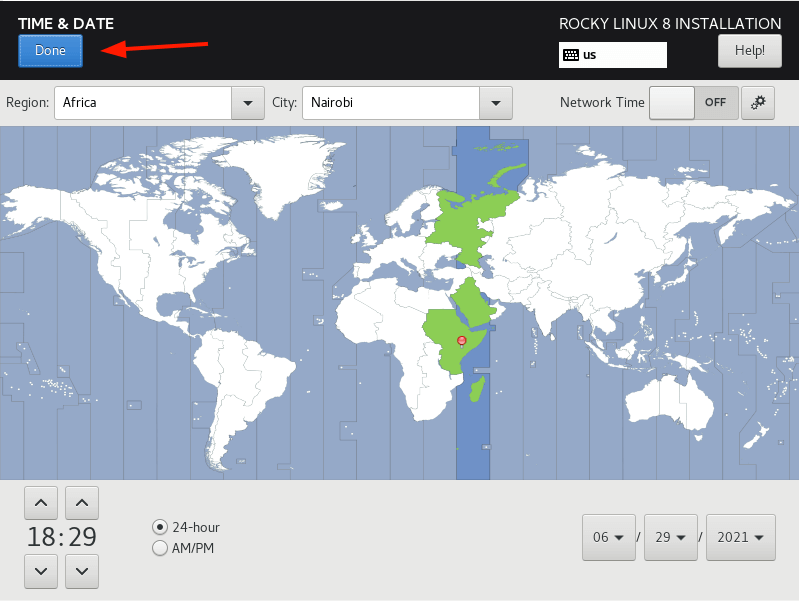The height and width of the screenshot is (601, 799).
Task: Open the day dropdown showing 29
Action: (x=671, y=537)
